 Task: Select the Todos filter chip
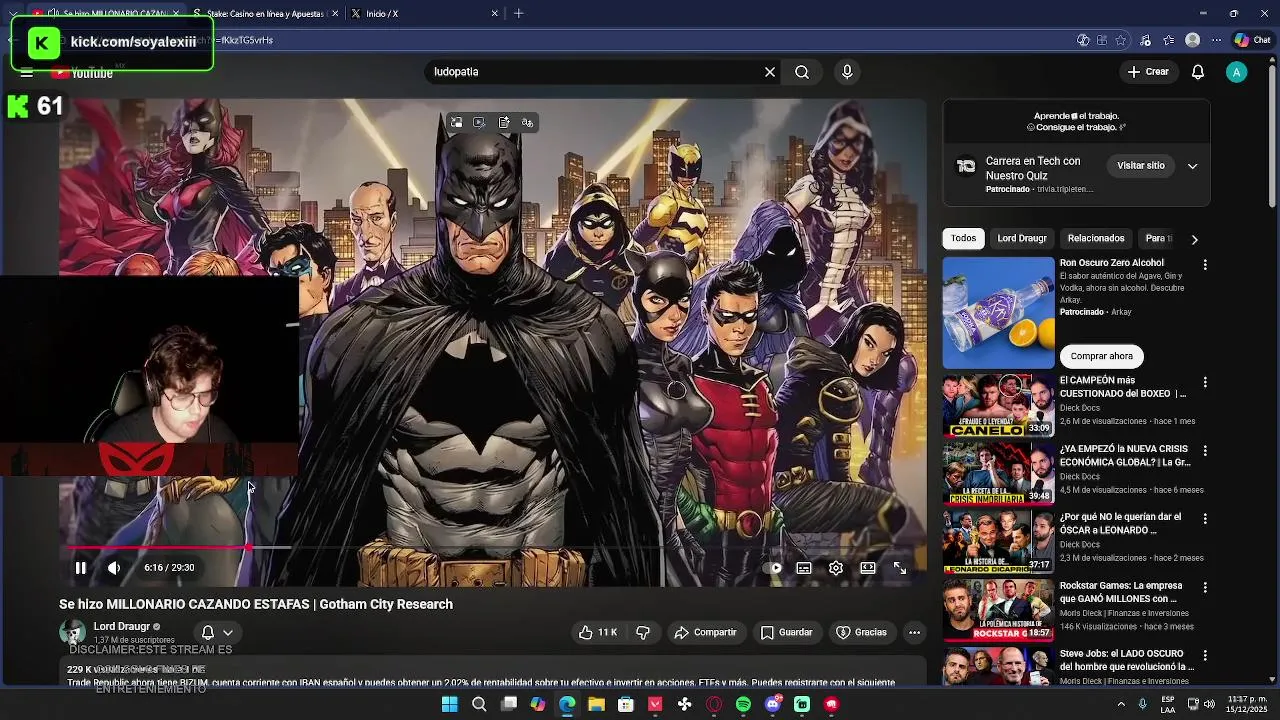963,238
